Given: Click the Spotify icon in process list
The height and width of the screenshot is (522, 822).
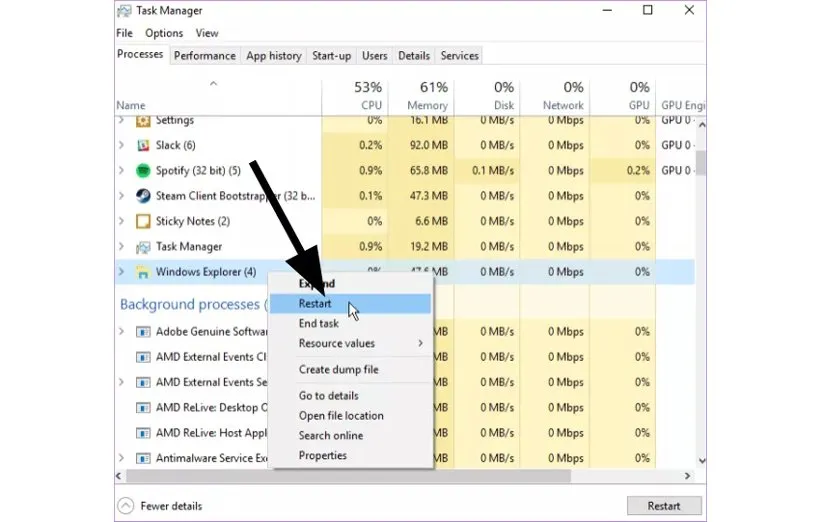Looking at the screenshot, I should 143,171.
